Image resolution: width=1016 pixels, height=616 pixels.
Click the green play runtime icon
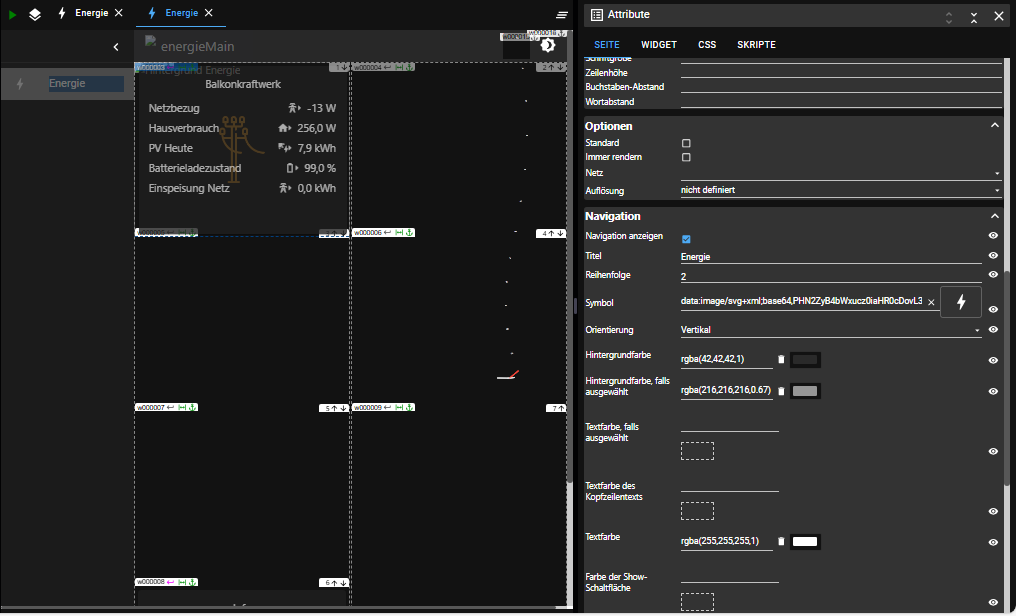point(13,14)
